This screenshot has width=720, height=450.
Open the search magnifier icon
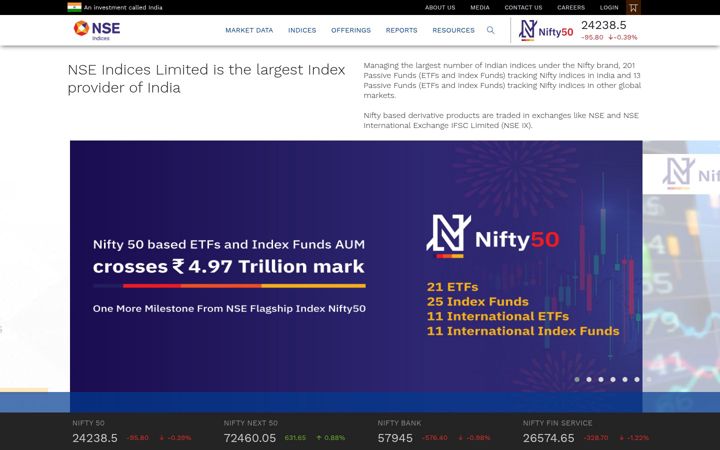(x=490, y=30)
